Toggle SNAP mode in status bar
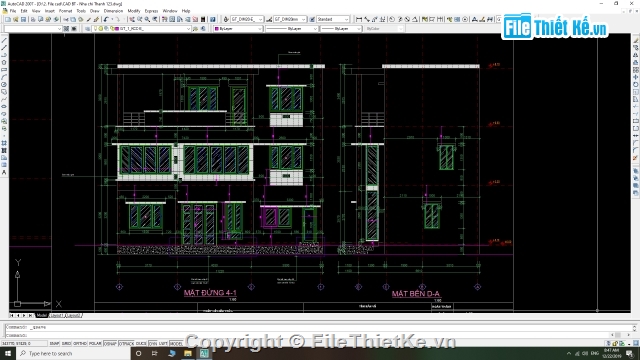 (54, 344)
